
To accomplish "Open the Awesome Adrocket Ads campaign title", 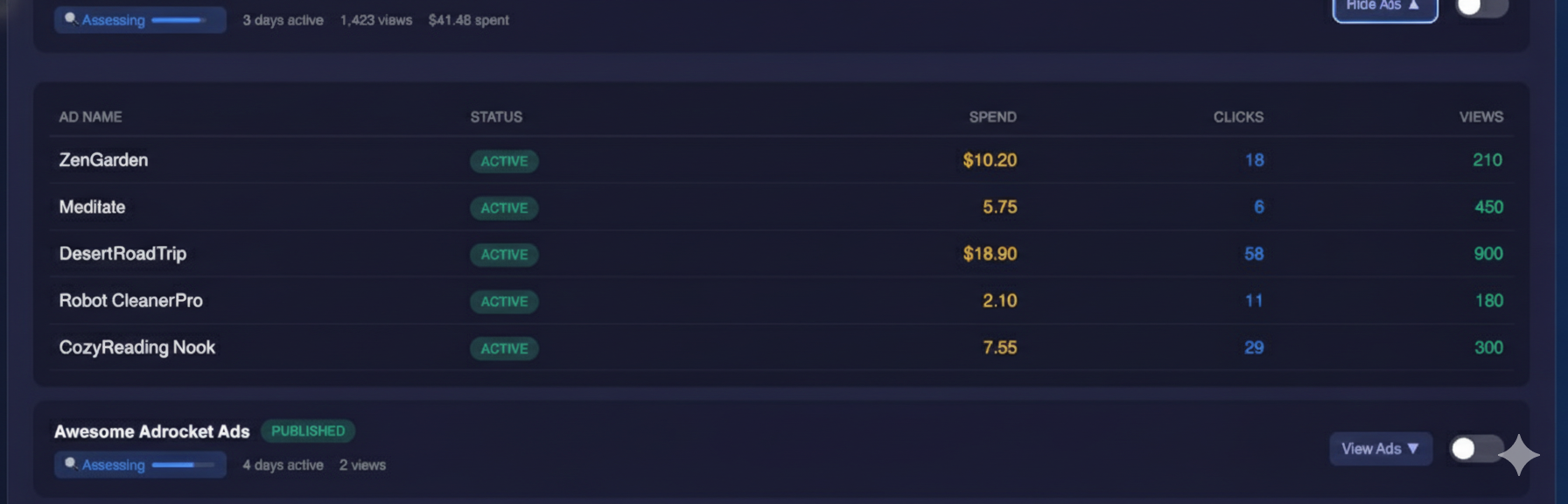I will coord(152,430).
